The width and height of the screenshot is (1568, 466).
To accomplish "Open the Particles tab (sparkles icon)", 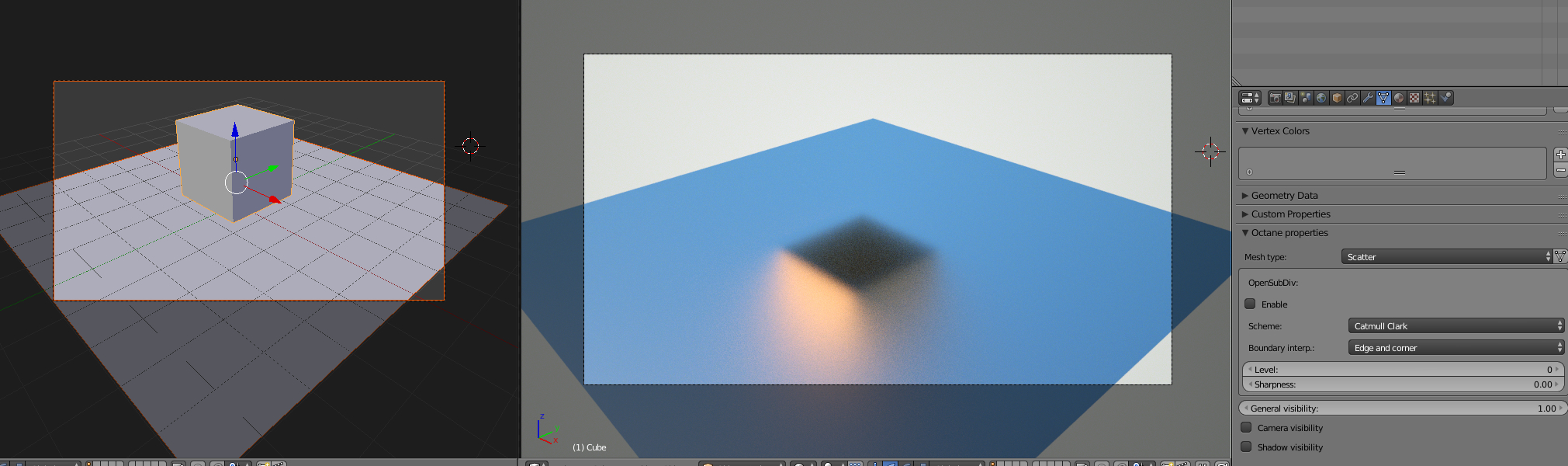I will [x=1430, y=98].
